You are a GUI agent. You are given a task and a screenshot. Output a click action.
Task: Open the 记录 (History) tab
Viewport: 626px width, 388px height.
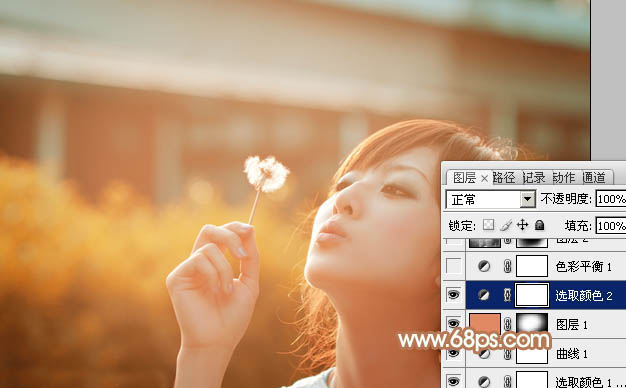coord(534,178)
